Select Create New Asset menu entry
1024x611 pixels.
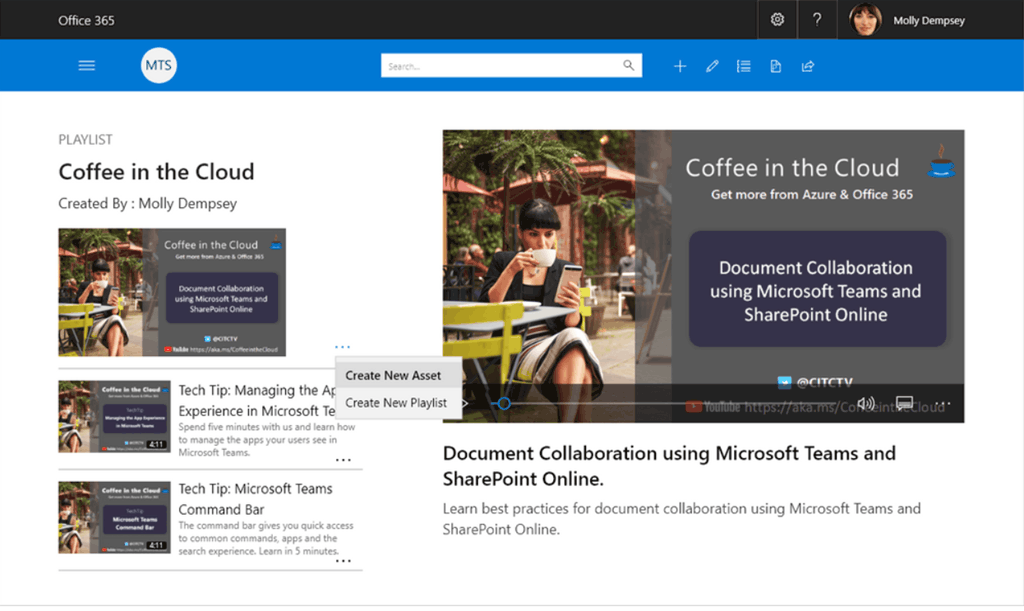coord(393,376)
